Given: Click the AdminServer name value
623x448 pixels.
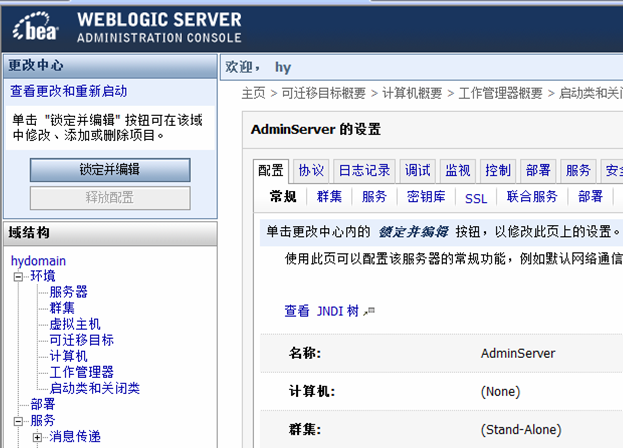Looking at the screenshot, I should (518, 353).
